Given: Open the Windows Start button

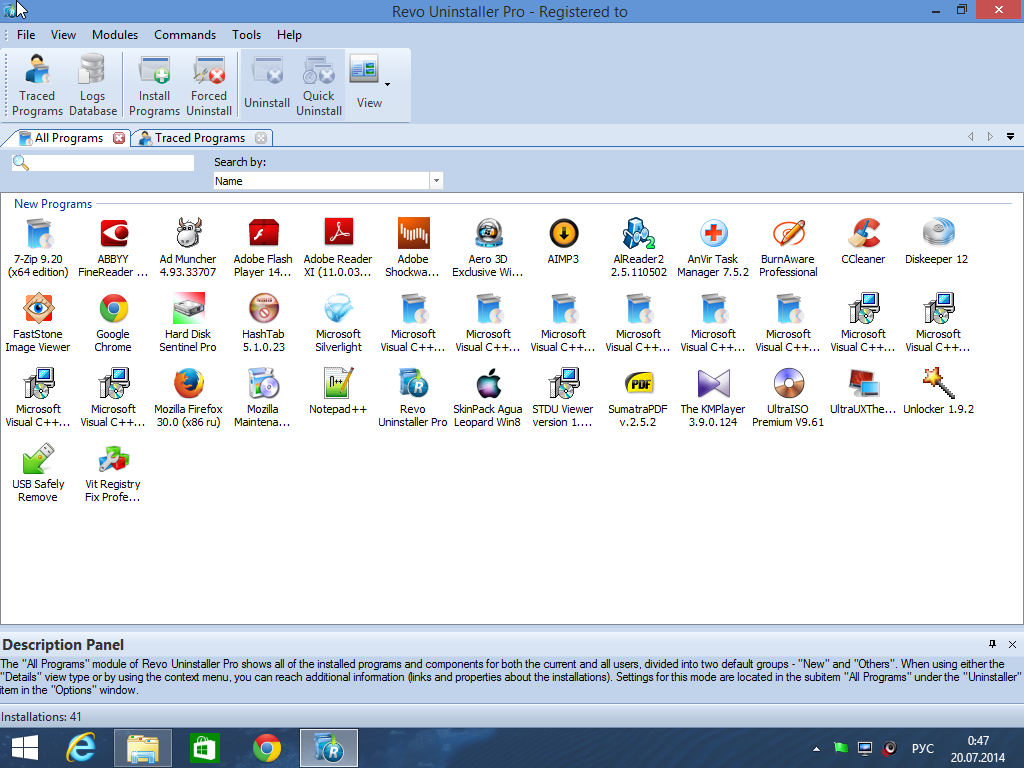Looking at the screenshot, I should [x=25, y=748].
